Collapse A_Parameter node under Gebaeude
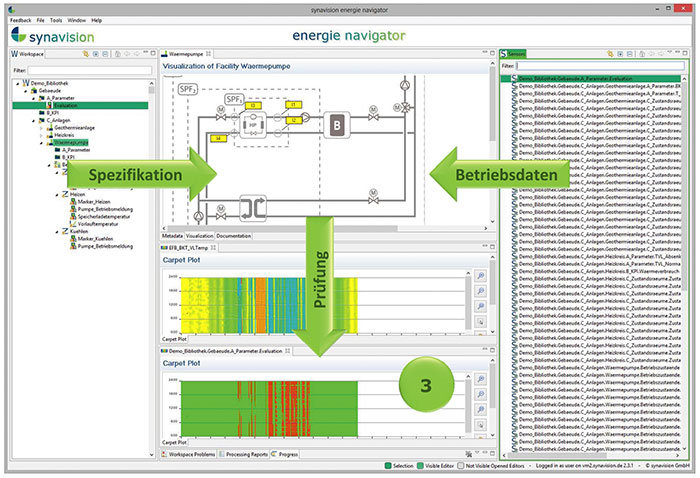The image size is (700, 478). click(x=34, y=98)
